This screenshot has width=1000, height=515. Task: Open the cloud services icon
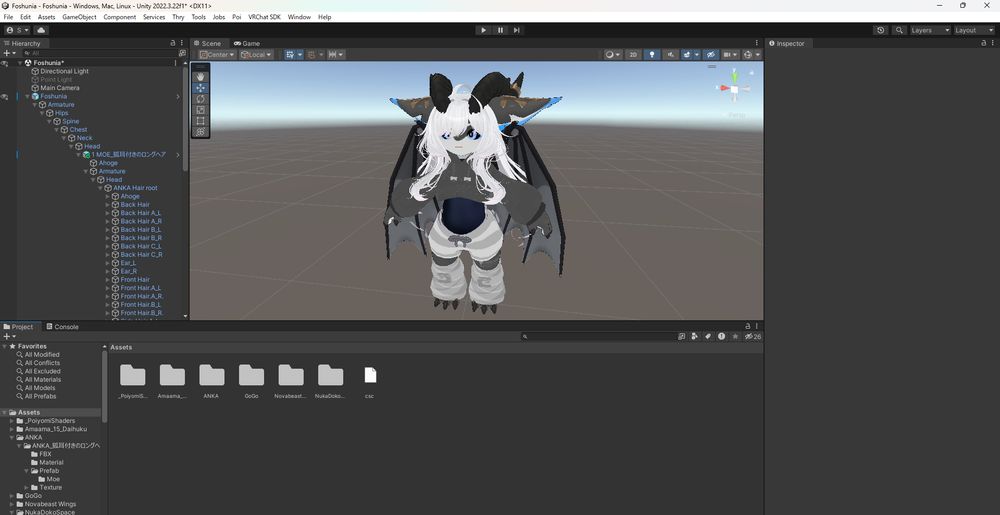coord(41,30)
